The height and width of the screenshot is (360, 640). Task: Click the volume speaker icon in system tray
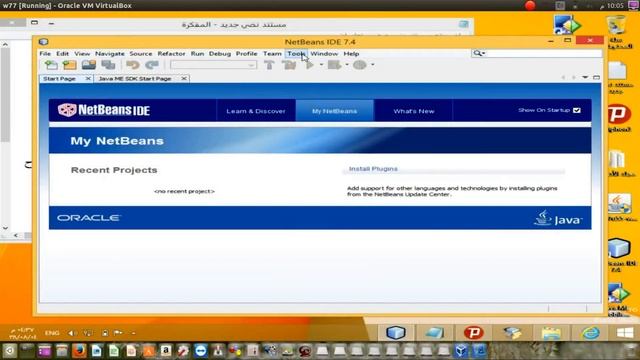coord(72,333)
